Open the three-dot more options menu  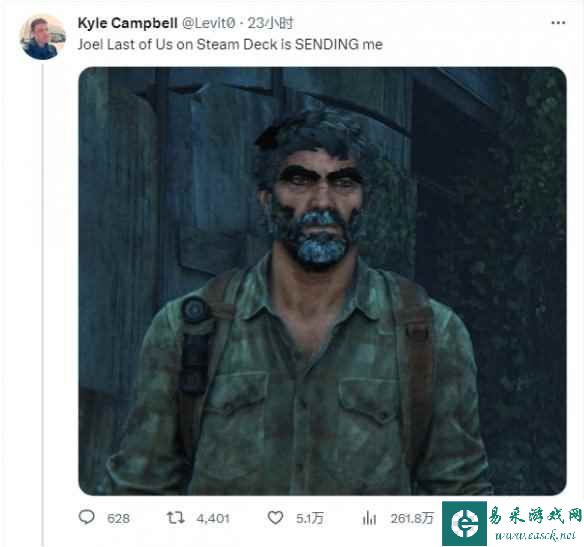pyautogui.click(x=558, y=23)
